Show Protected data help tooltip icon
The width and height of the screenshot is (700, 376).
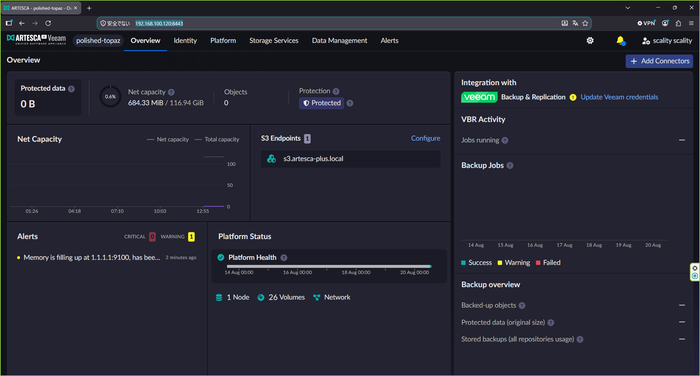[71, 89]
